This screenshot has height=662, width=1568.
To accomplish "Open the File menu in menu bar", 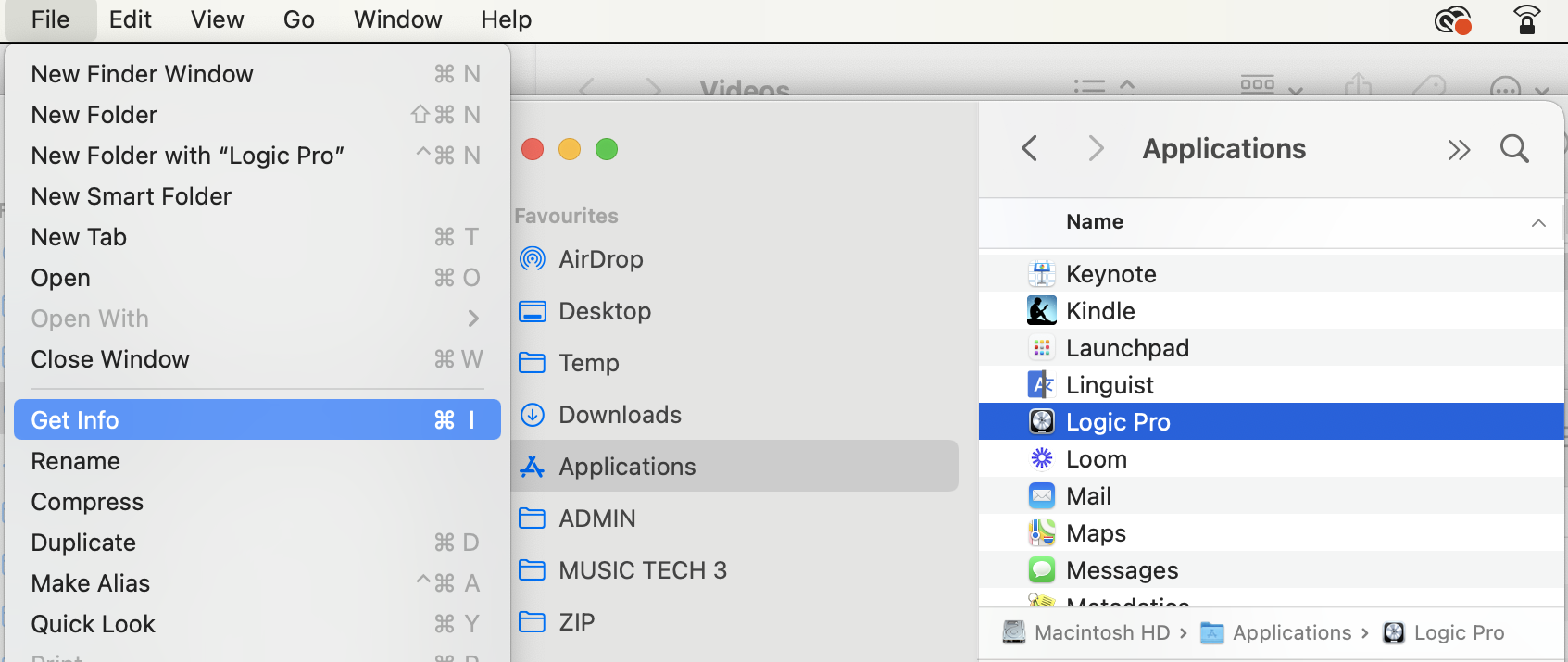I will pos(50,19).
